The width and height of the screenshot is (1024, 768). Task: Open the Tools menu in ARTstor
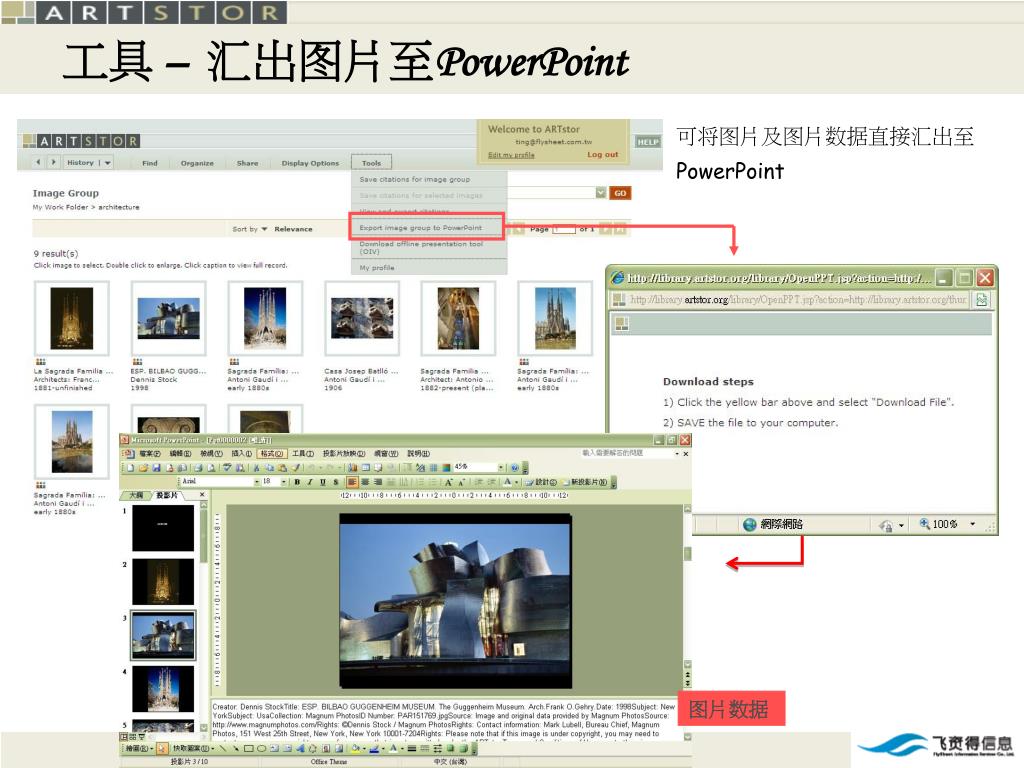[x=371, y=163]
